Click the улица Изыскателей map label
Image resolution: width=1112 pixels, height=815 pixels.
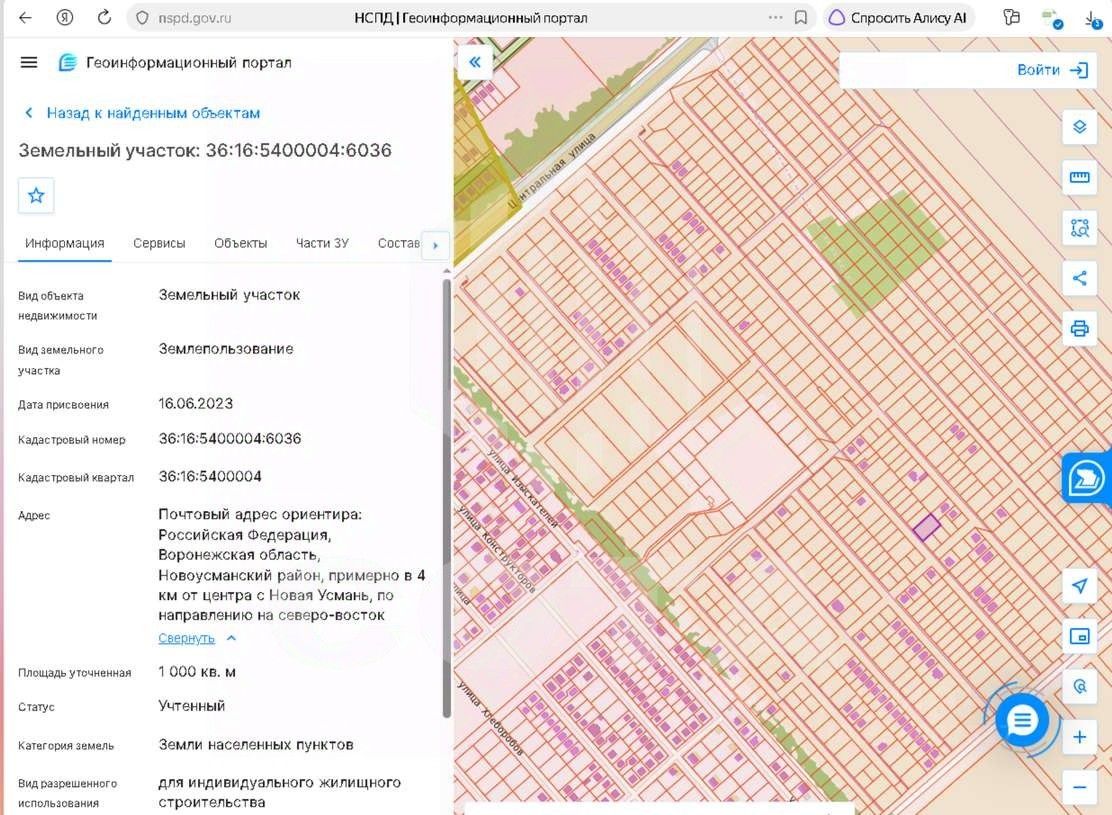click(523, 488)
